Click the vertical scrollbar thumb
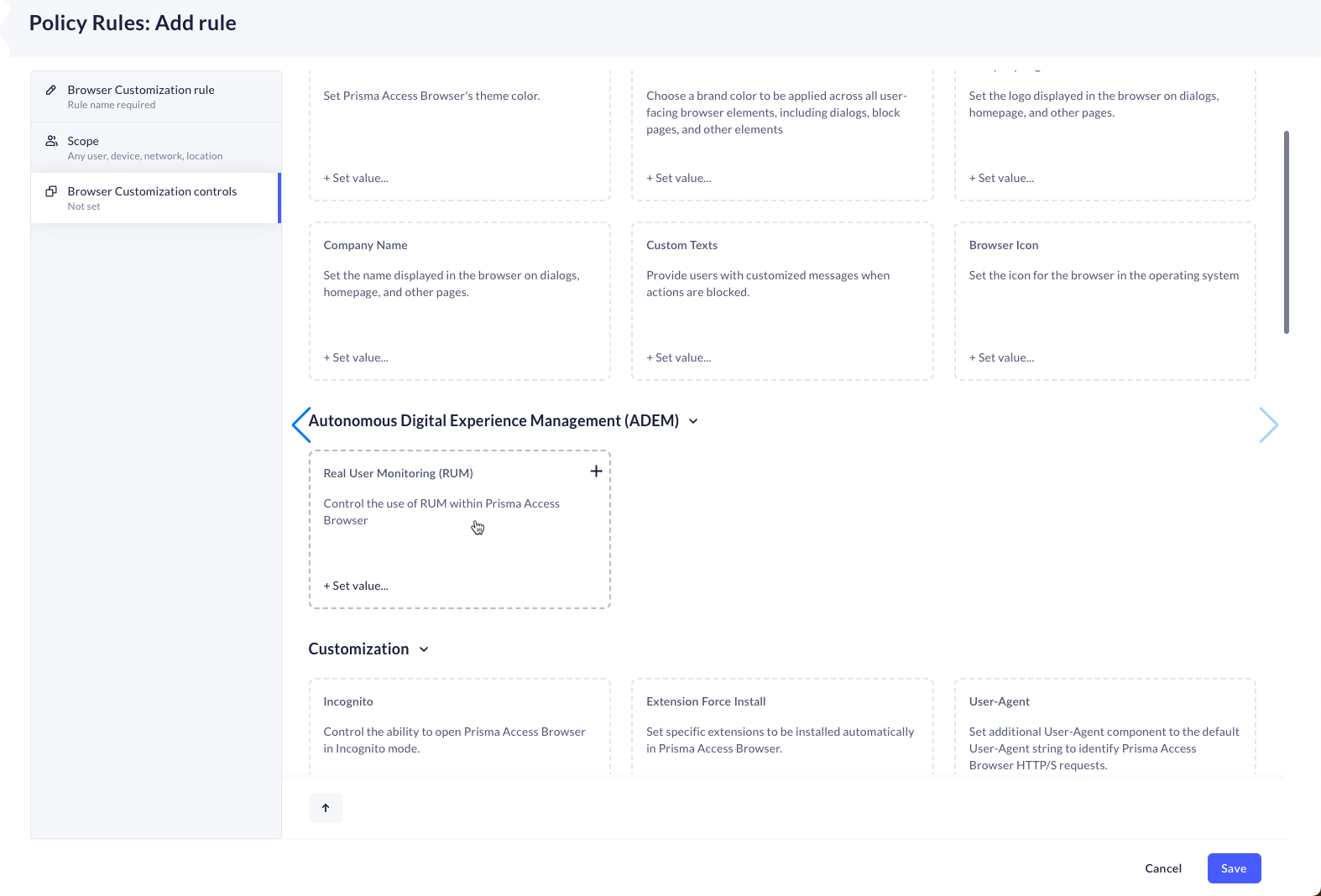 tap(1286, 232)
